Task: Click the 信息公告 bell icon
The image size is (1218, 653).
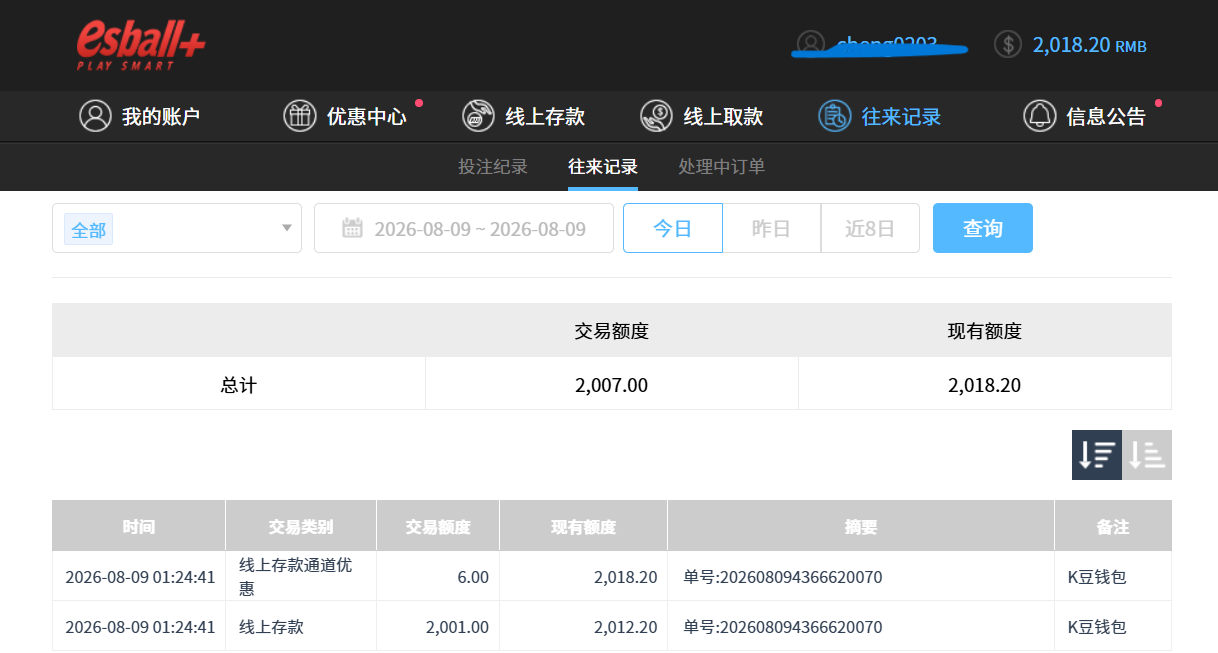Action: pos(1040,116)
